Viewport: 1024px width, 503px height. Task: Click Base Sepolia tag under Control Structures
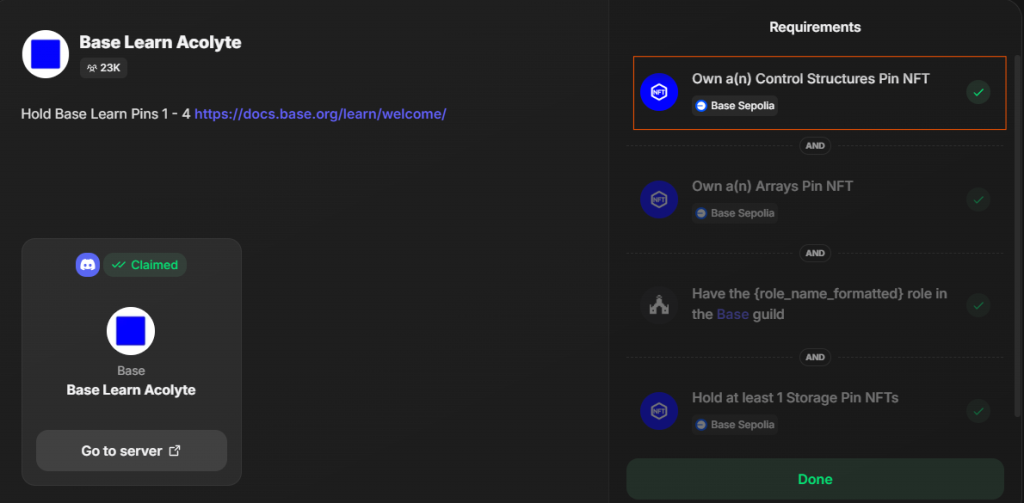pos(735,105)
